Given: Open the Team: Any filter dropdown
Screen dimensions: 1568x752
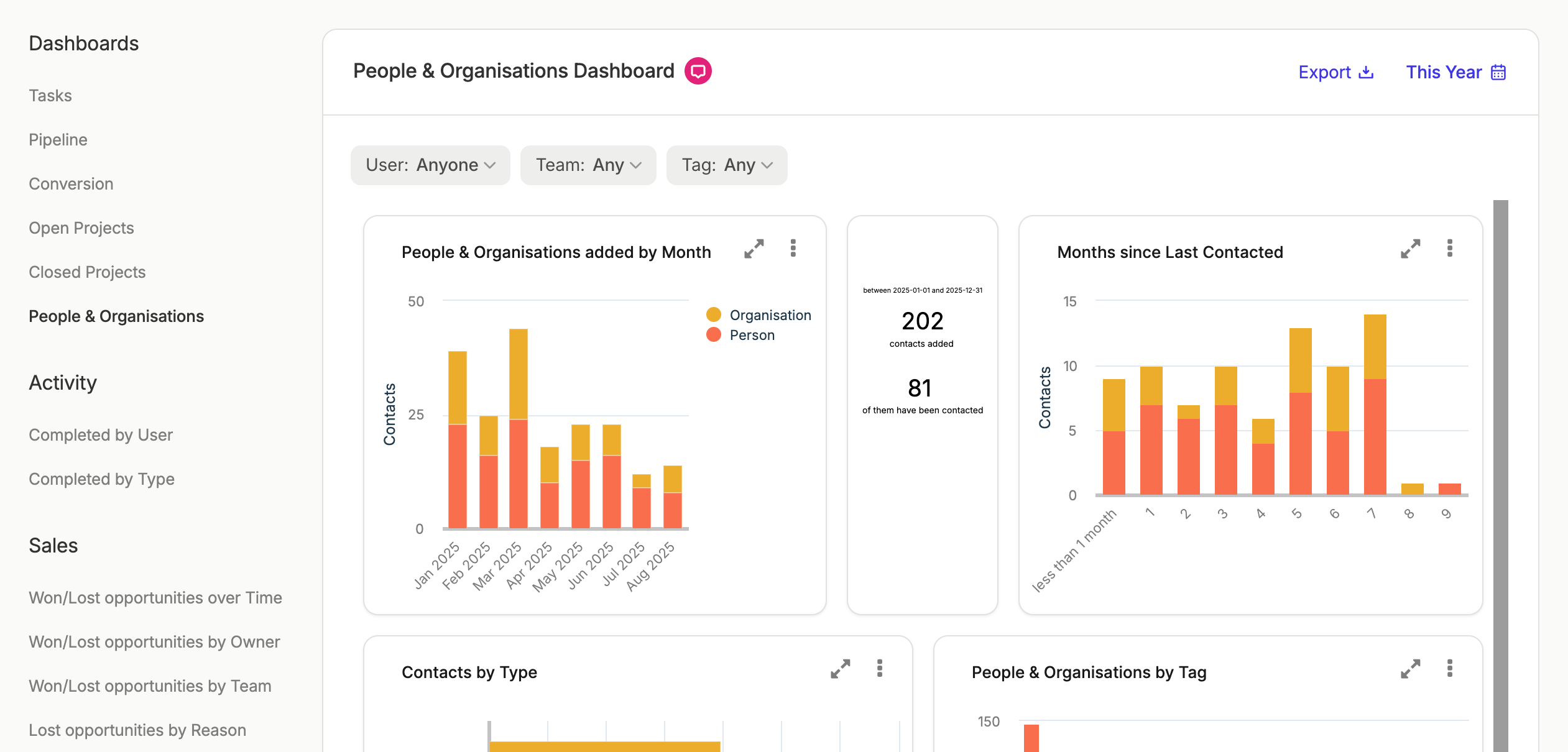Looking at the screenshot, I should [x=588, y=165].
